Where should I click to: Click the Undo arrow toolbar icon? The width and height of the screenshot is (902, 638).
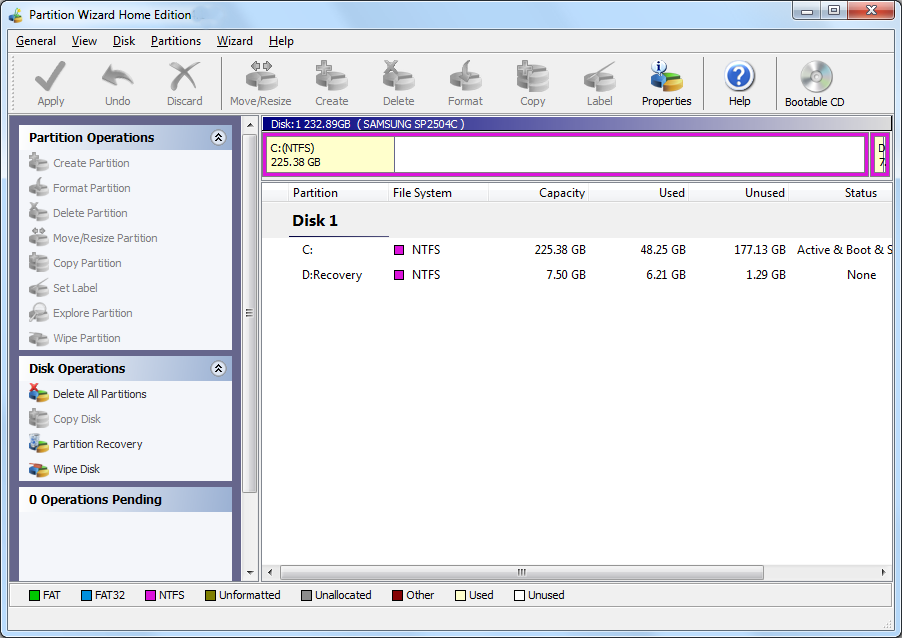tap(117, 77)
